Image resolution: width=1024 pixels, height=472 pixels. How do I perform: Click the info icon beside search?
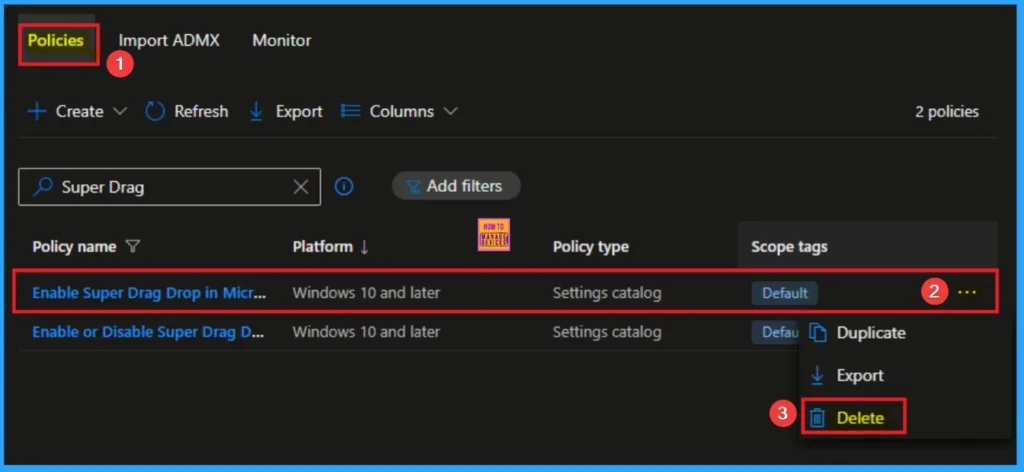344,187
